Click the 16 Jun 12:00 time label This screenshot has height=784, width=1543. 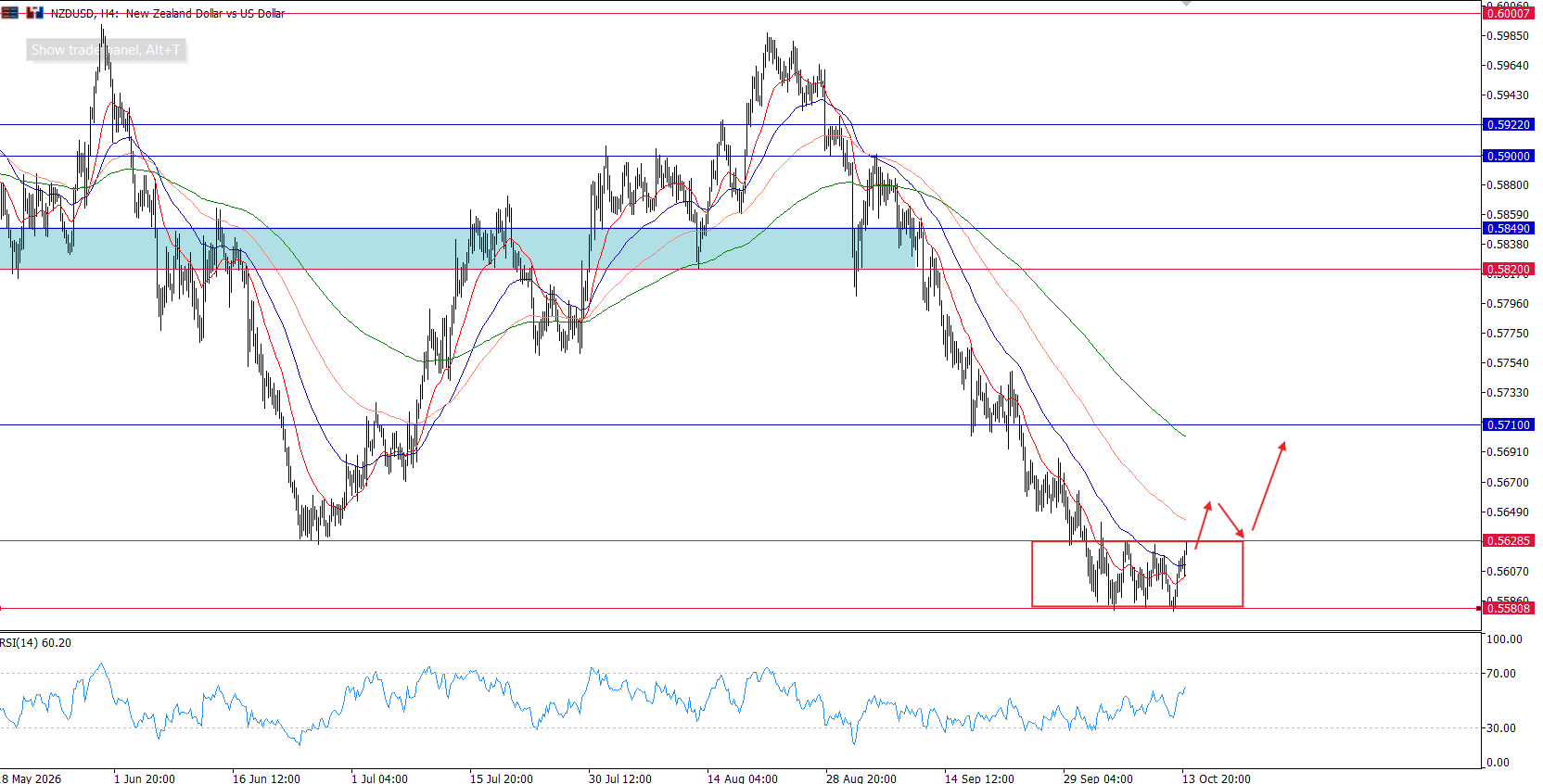pos(266,778)
